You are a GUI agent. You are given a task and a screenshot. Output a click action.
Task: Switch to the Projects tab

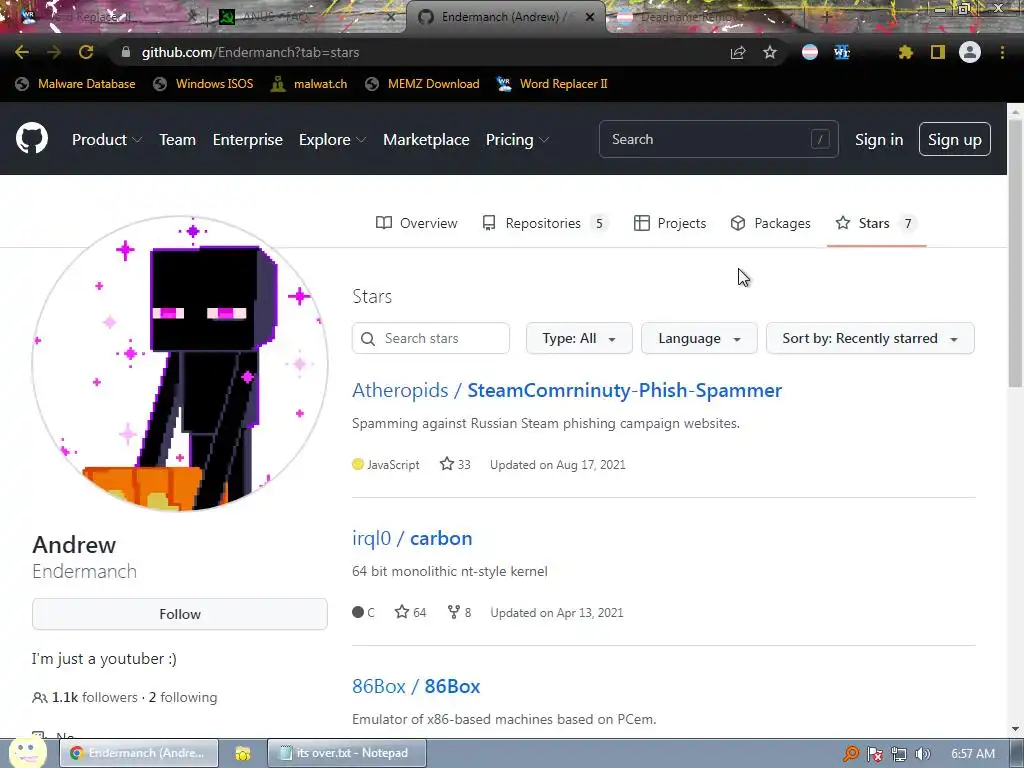click(x=670, y=223)
